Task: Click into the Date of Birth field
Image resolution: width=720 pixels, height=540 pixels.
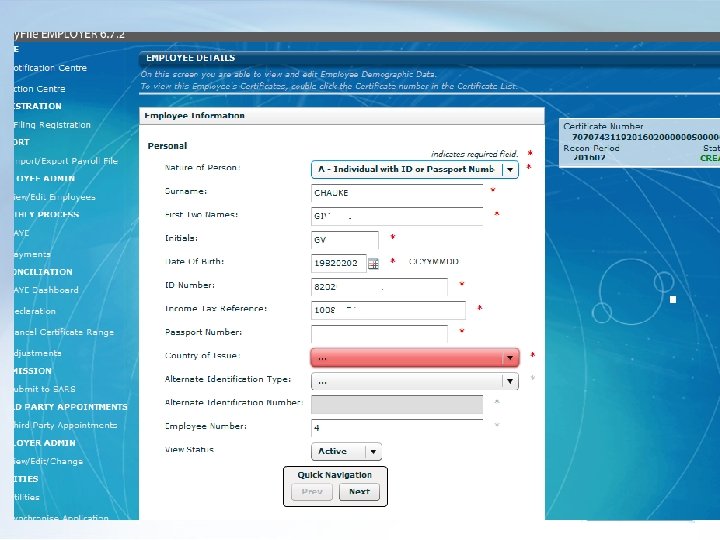Action: (x=339, y=263)
